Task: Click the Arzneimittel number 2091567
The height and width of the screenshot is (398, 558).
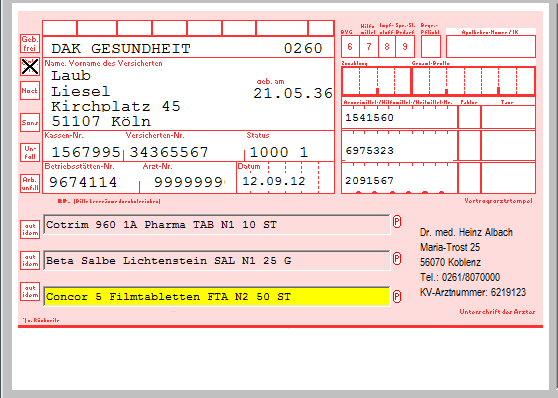Action: click(369, 181)
